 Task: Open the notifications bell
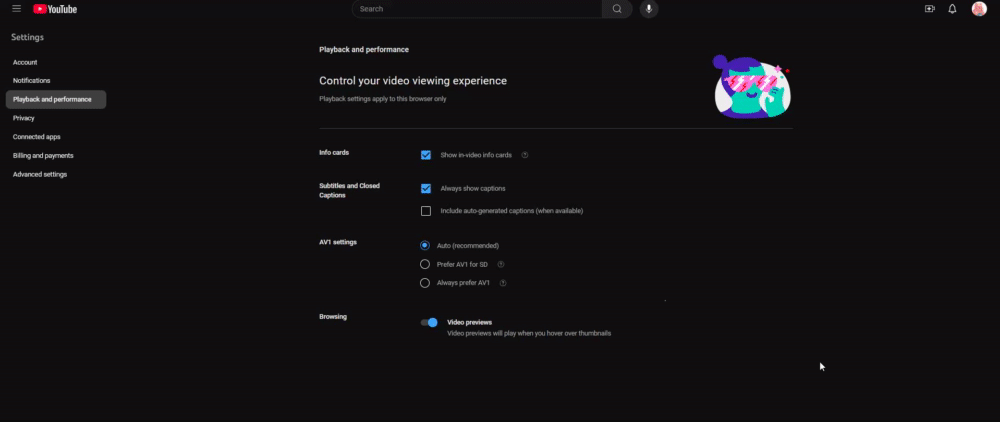[952, 9]
